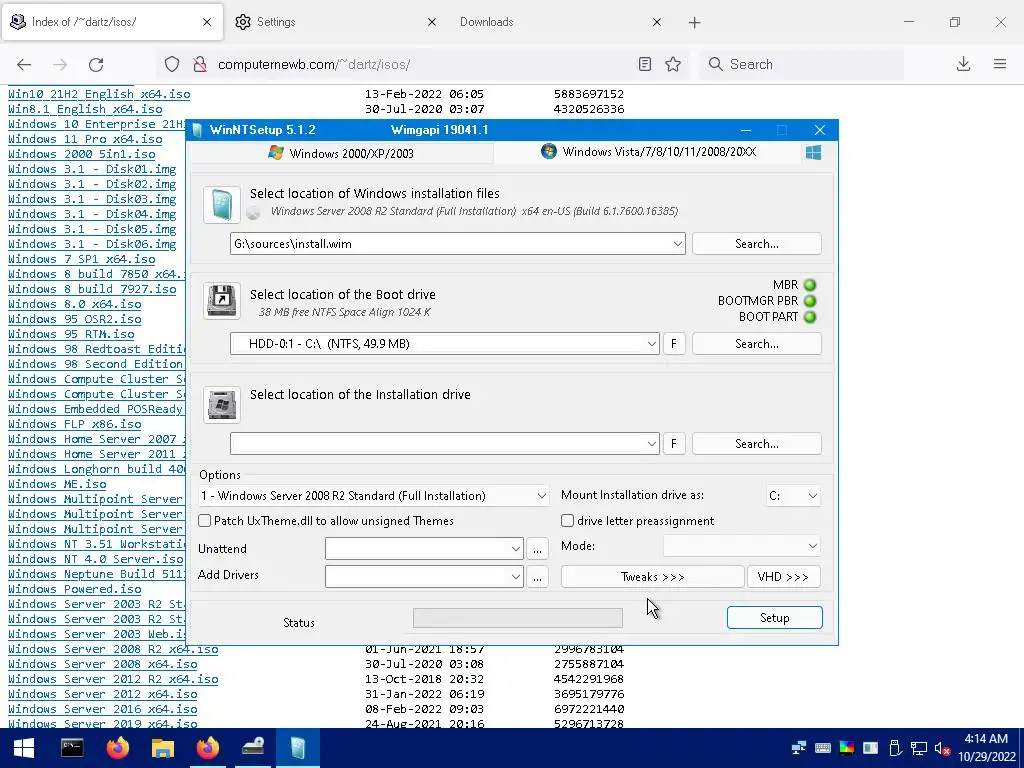Open Windows 11 Pro x64.iso link
The height and width of the screenshot is (768, 1024).
85,139
